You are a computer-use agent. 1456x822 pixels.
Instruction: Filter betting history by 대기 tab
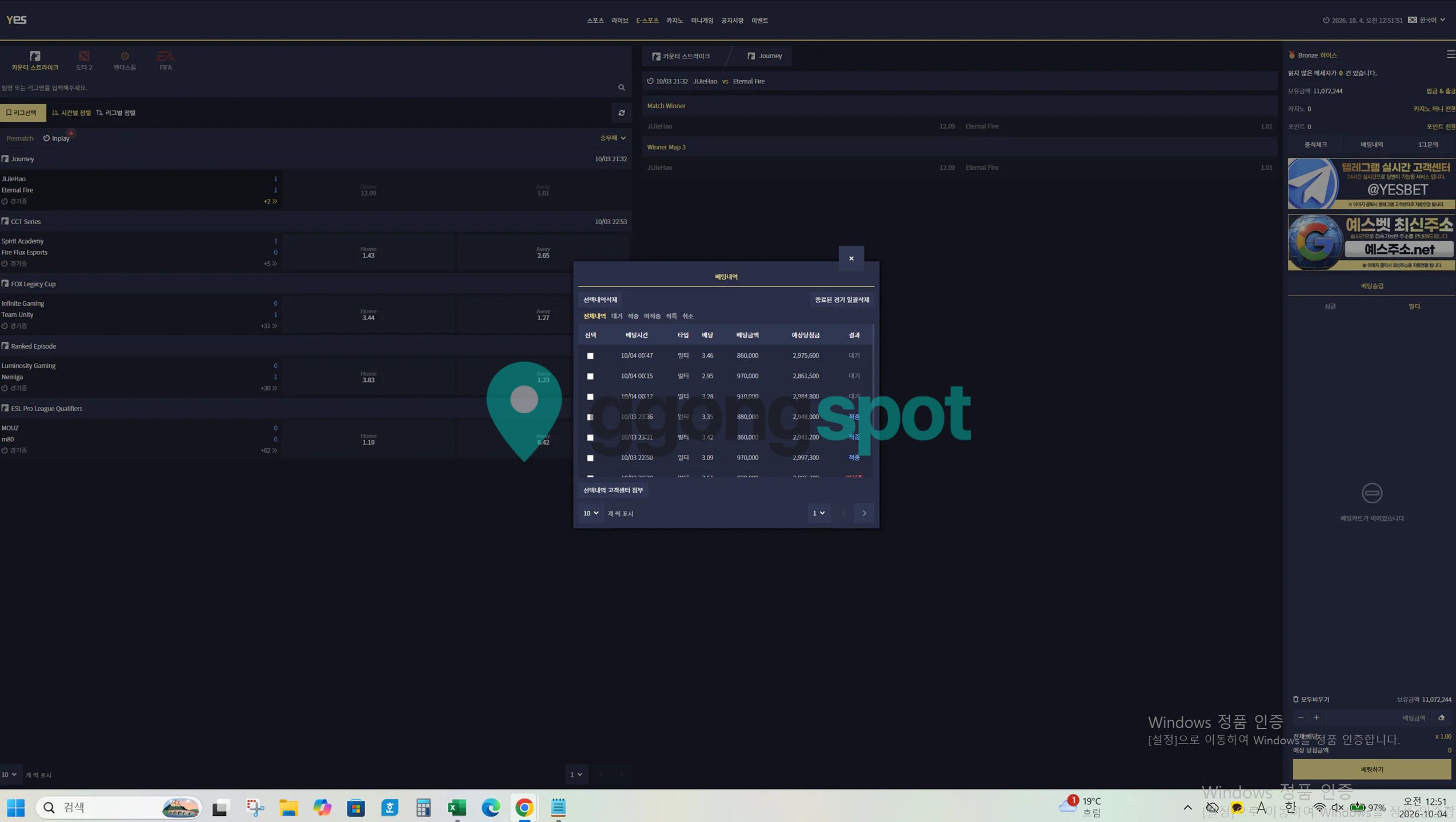click(617, 316)
